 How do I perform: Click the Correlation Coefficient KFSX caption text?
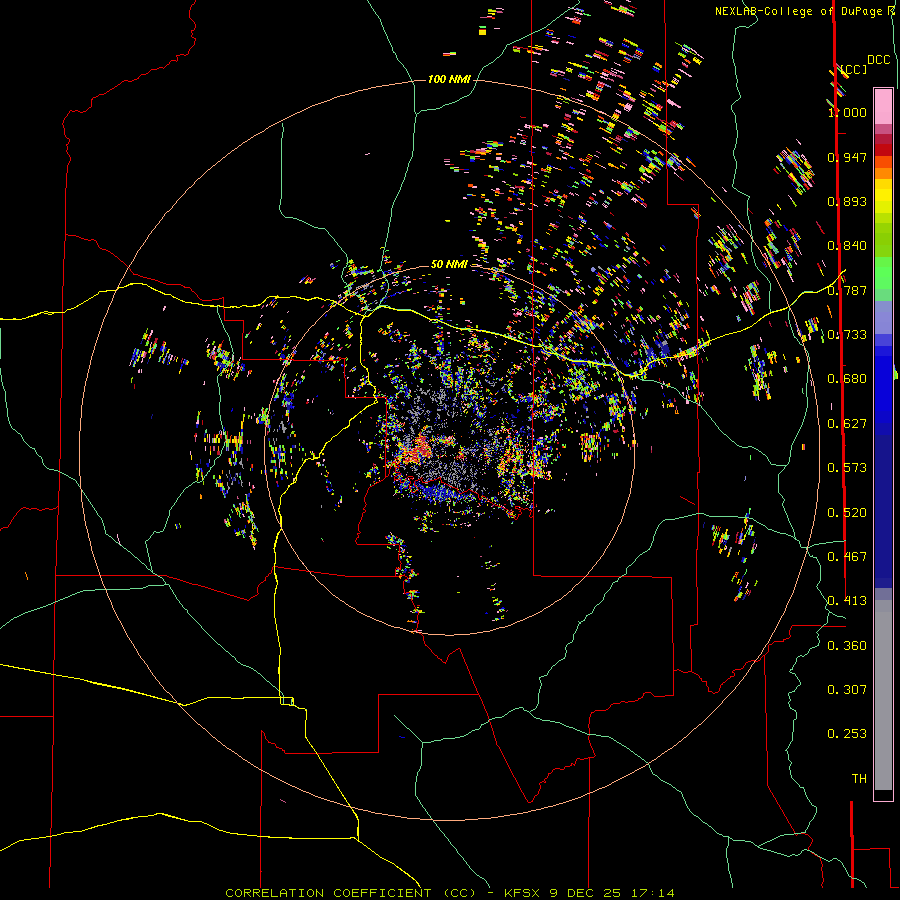point(449,893)
